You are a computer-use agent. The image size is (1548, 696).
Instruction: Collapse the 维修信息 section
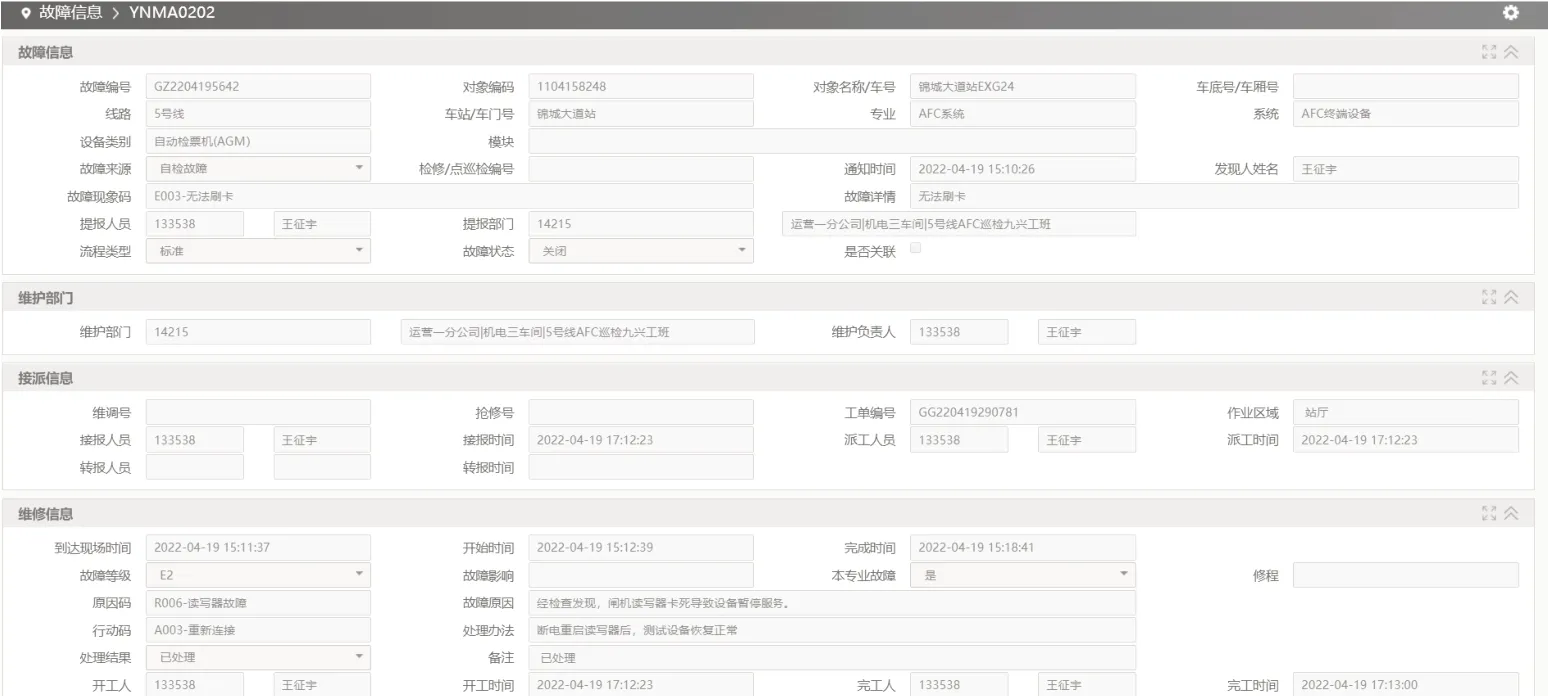click(x=1511, y=513)
